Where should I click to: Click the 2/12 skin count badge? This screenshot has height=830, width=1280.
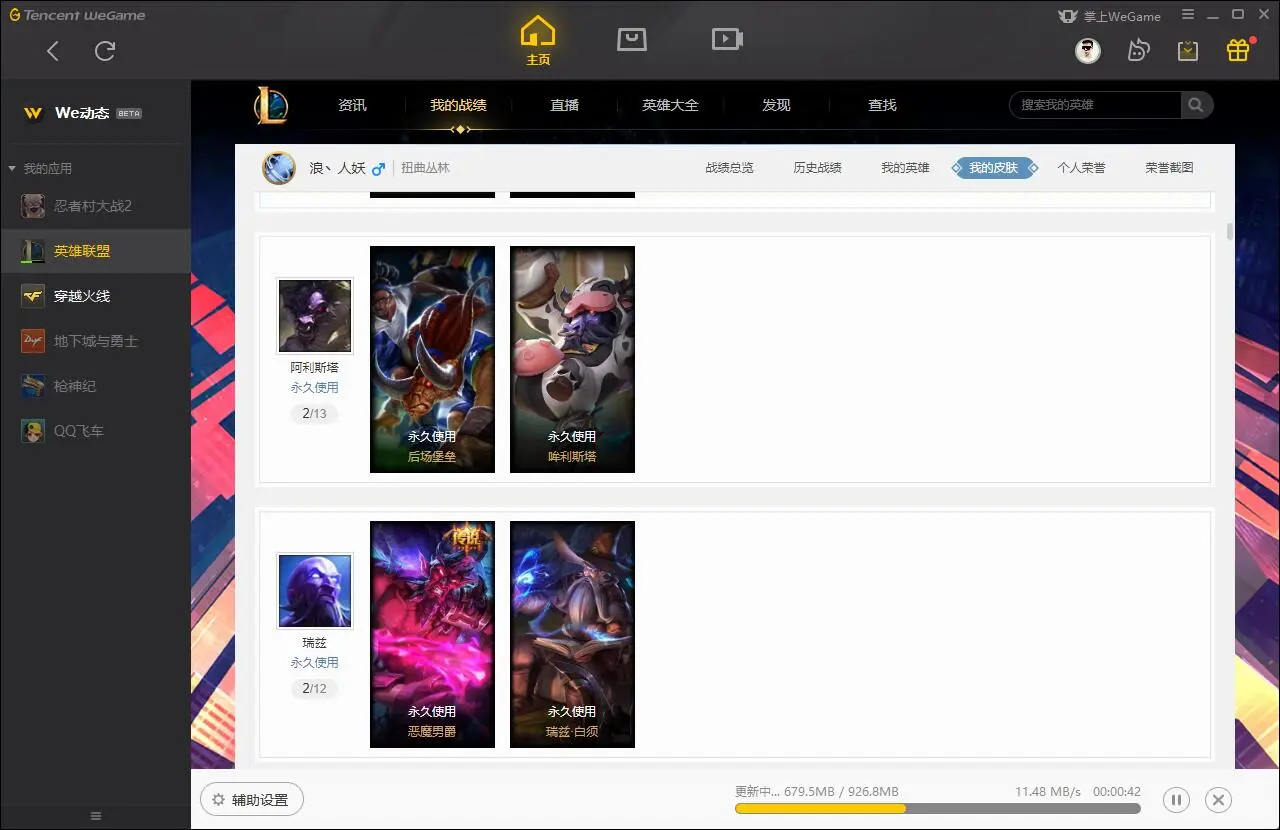tap(314, 688)
